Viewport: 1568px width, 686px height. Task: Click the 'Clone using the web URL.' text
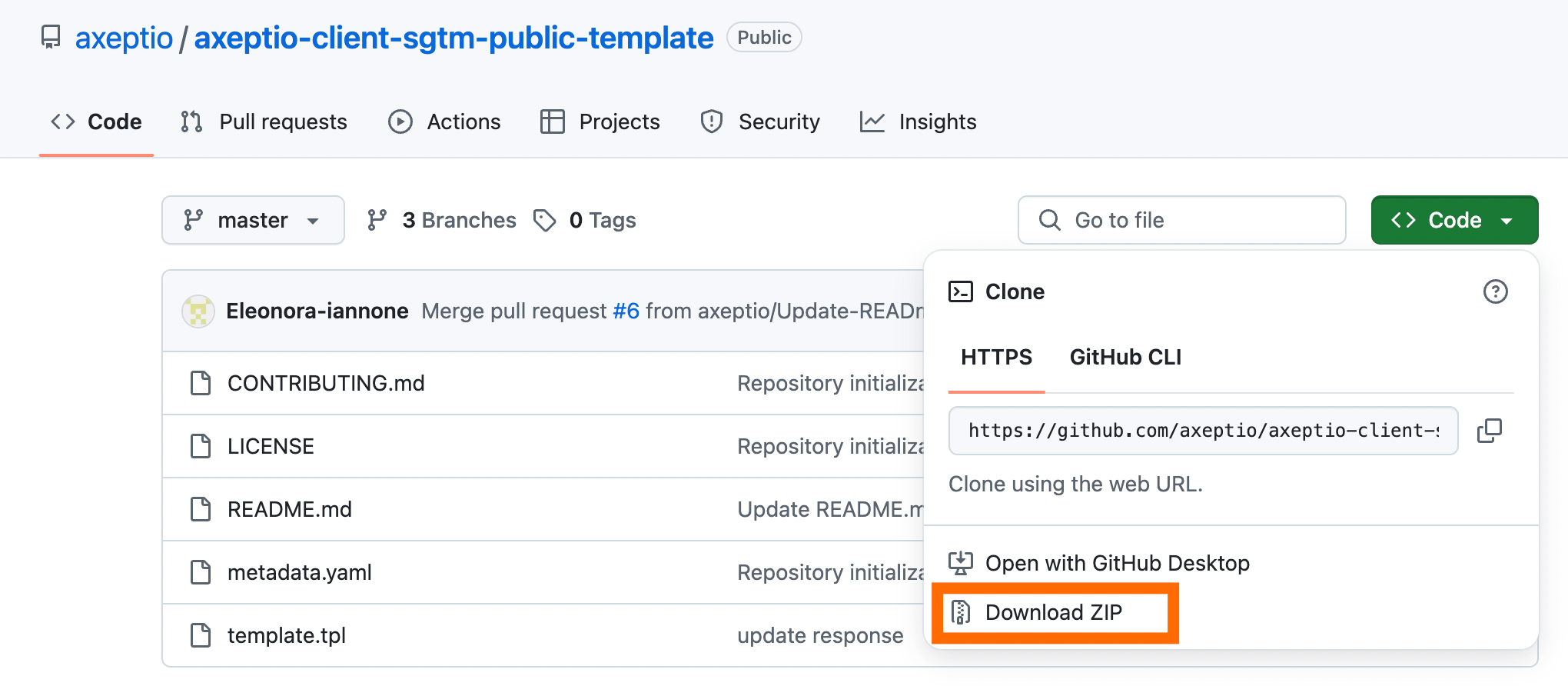pos(1075,484)
